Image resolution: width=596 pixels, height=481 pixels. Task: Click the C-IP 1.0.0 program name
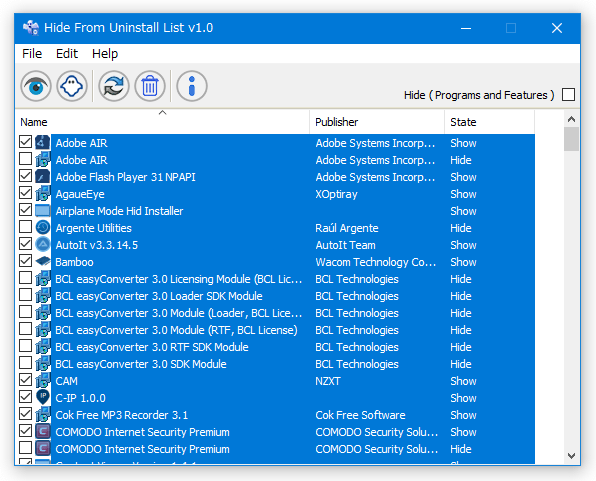[x=81, y=398]
